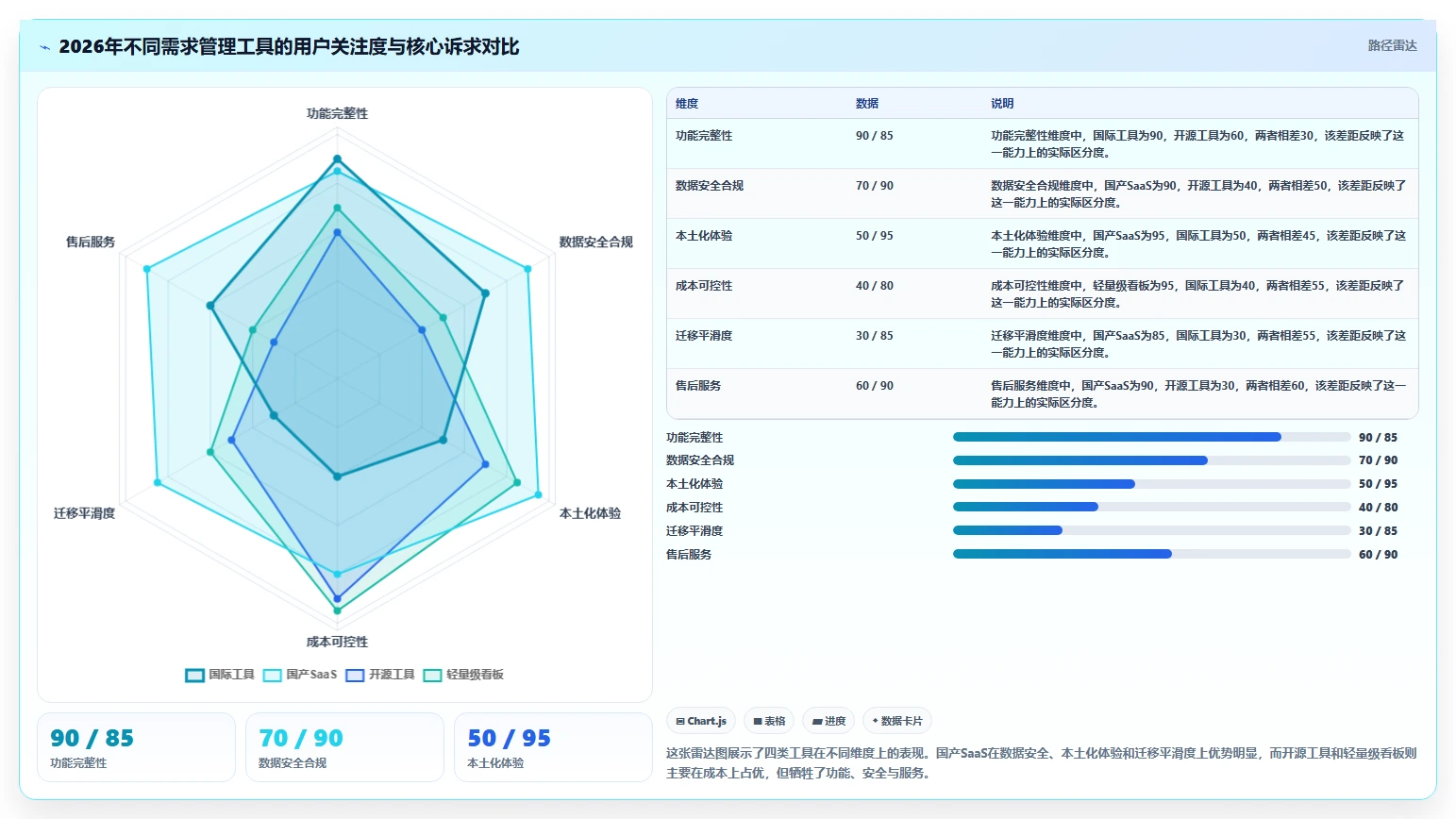This screenshot has height=819, width=1456.
Task: Click the 功能完整性 radar axis label
Action: pos(337,113)
